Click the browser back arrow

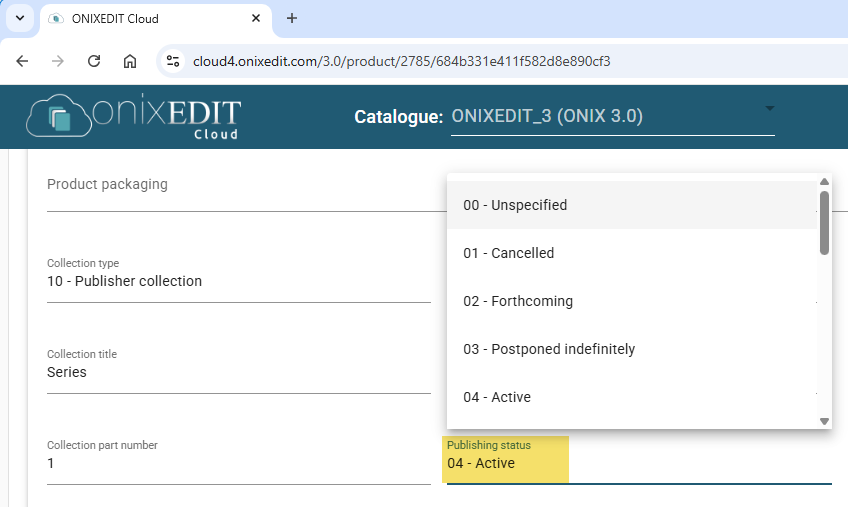(x=22, y=61)
